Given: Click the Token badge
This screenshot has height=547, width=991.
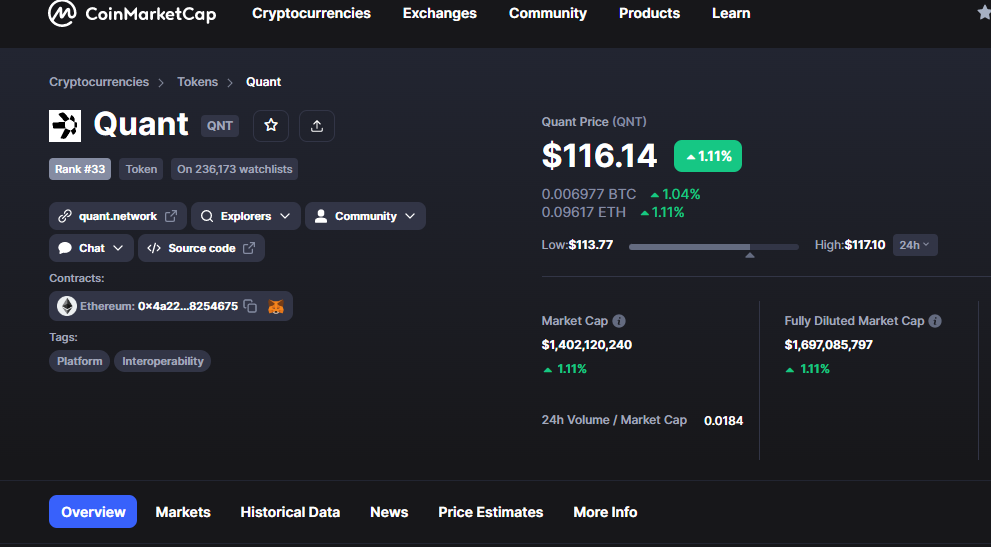Looking at the screenshot, I should [x=141, y=169].
